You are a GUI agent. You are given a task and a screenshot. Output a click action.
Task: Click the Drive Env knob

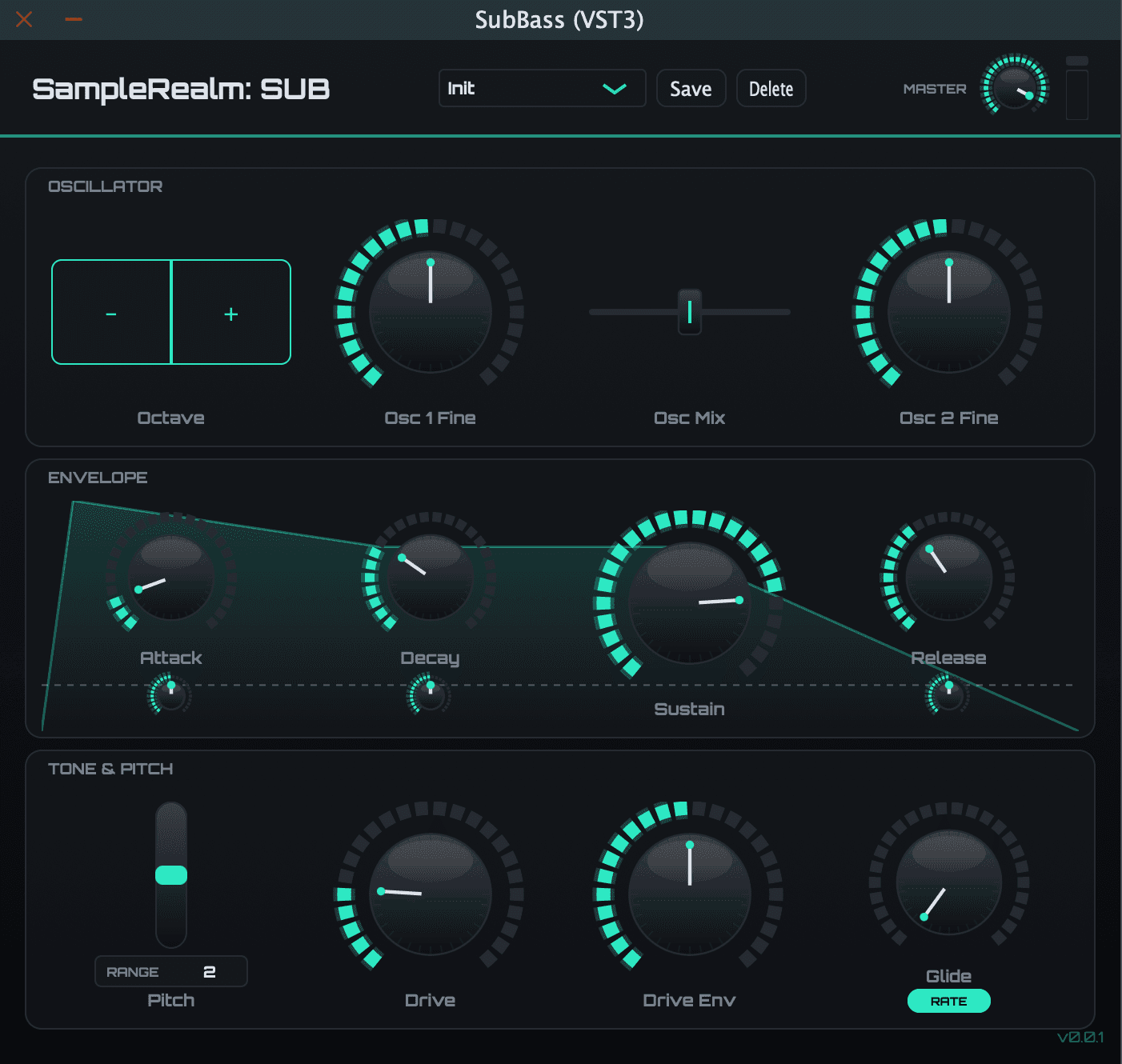[x=689, y=894]
